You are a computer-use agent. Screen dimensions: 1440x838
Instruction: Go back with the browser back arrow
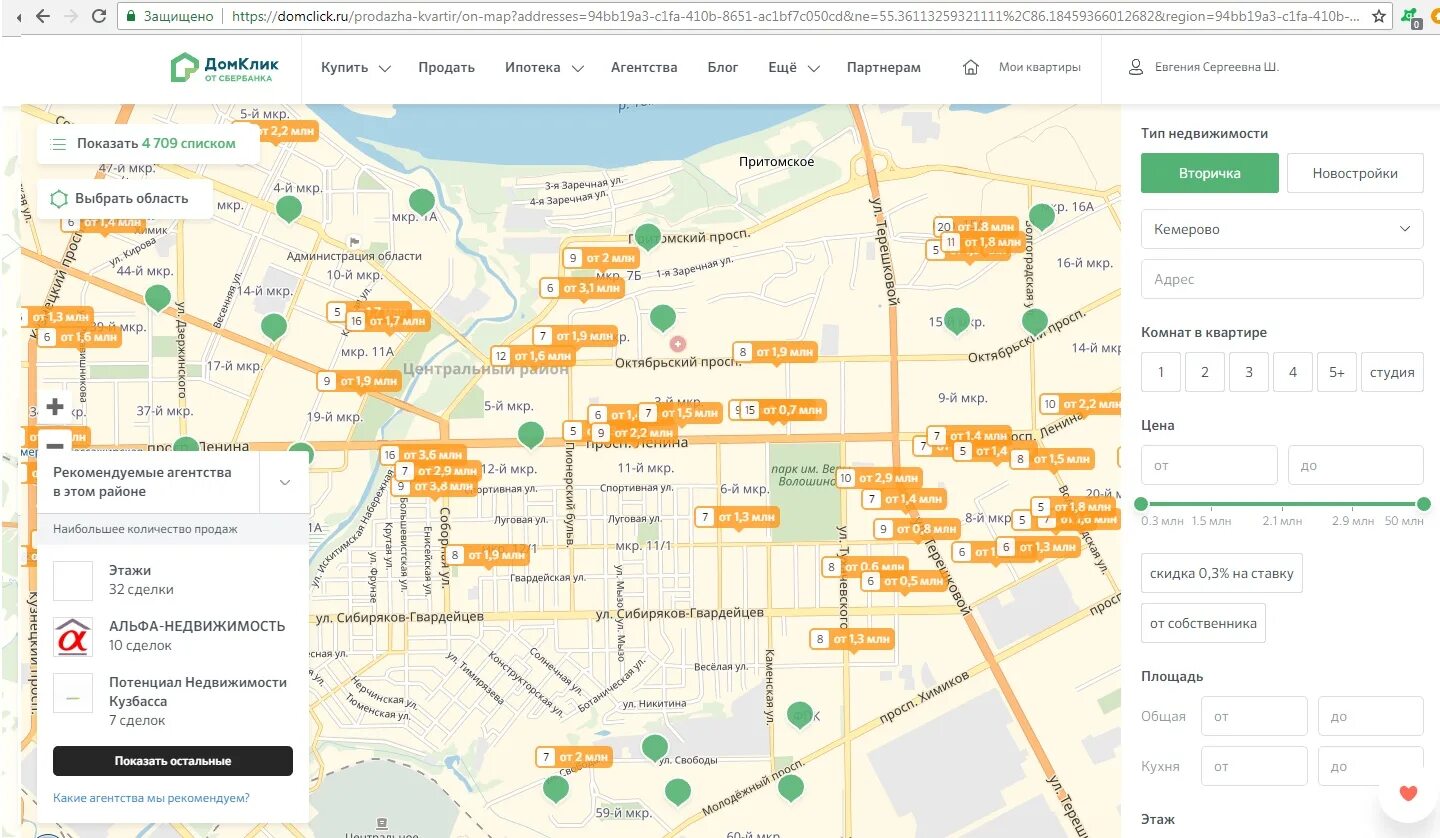(41, 16)
